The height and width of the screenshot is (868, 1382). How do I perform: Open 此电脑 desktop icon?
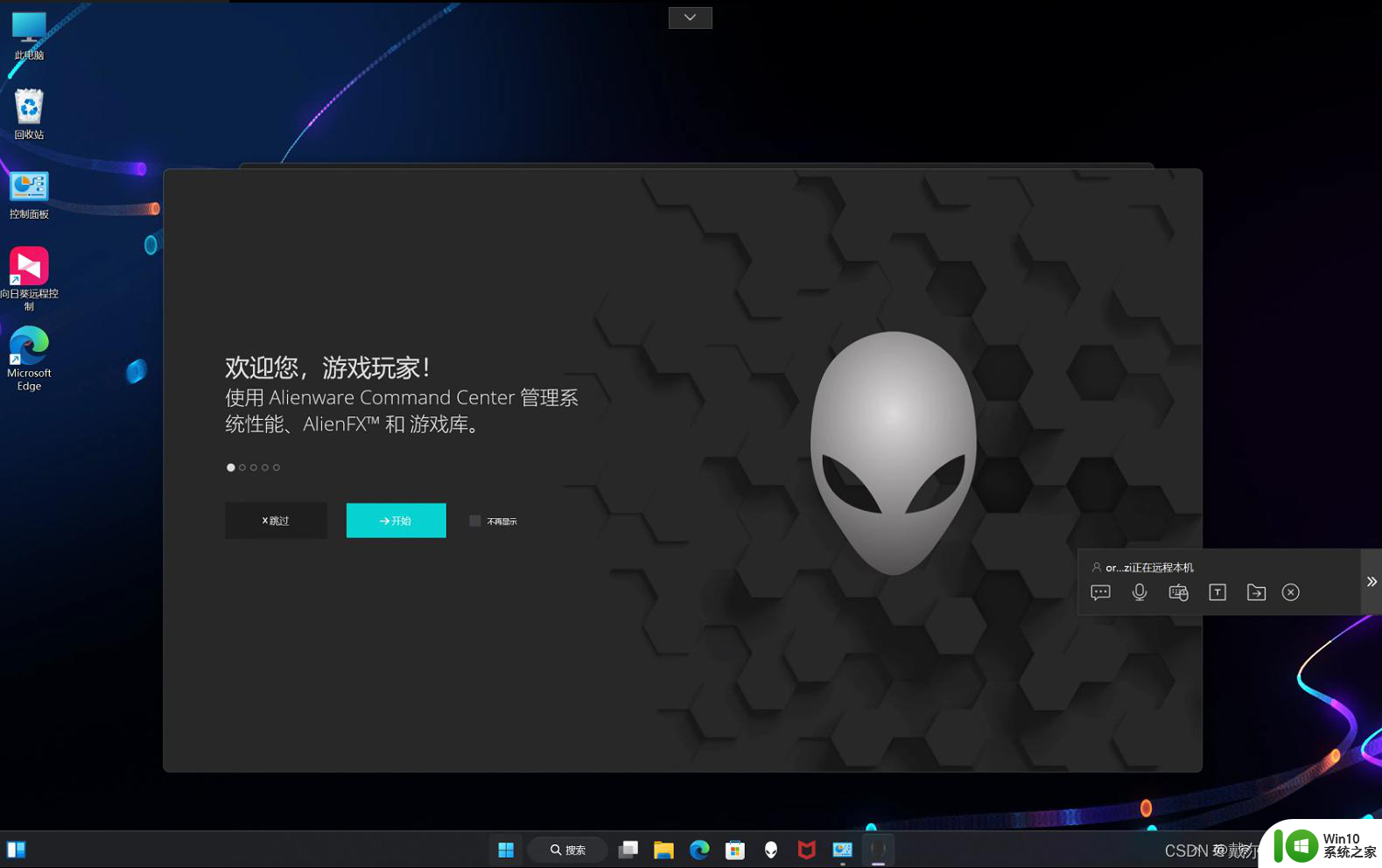point(29,36)
